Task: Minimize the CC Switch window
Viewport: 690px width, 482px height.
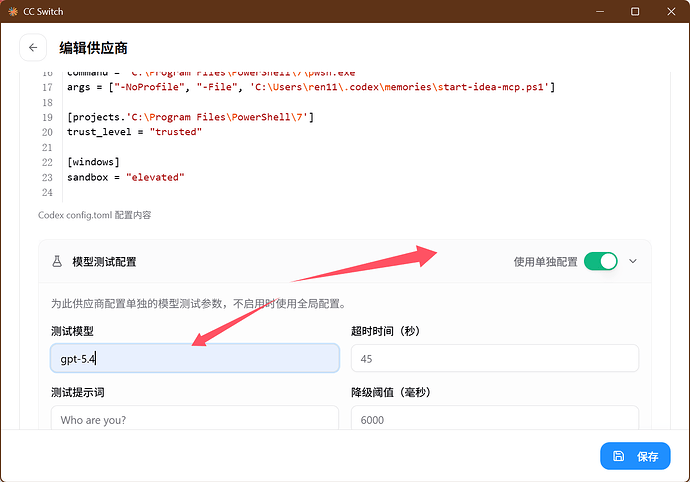Action: [x=600, y=11]
